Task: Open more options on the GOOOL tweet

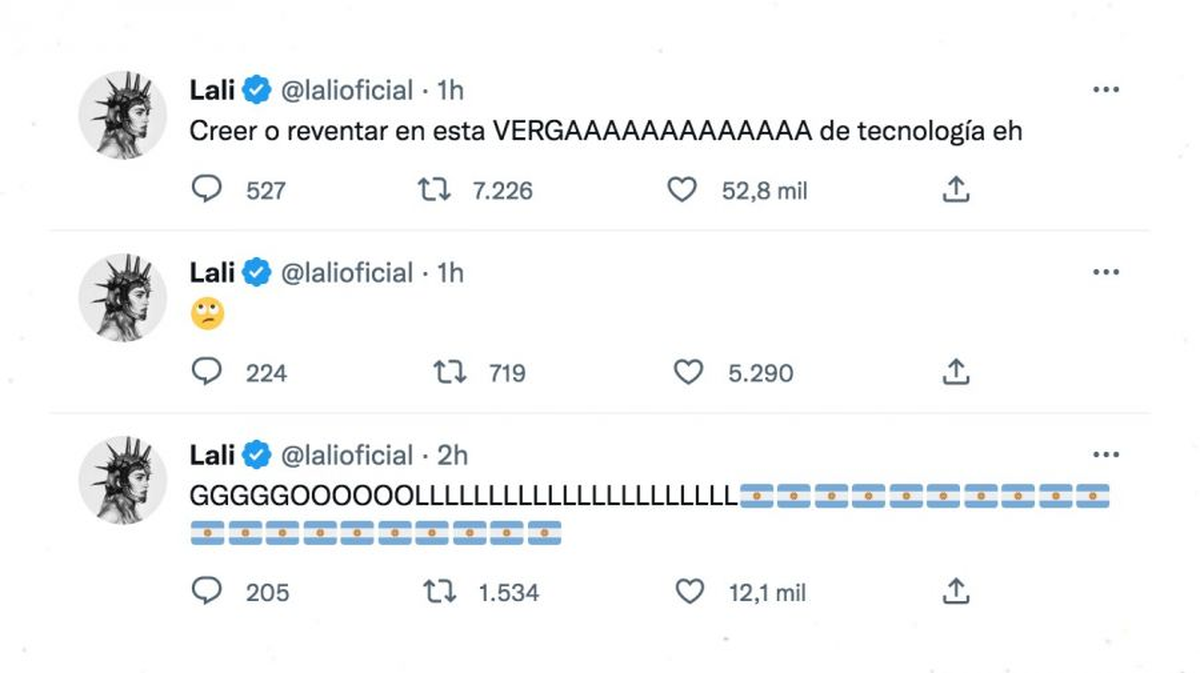Action: (x=1105, y=455)
